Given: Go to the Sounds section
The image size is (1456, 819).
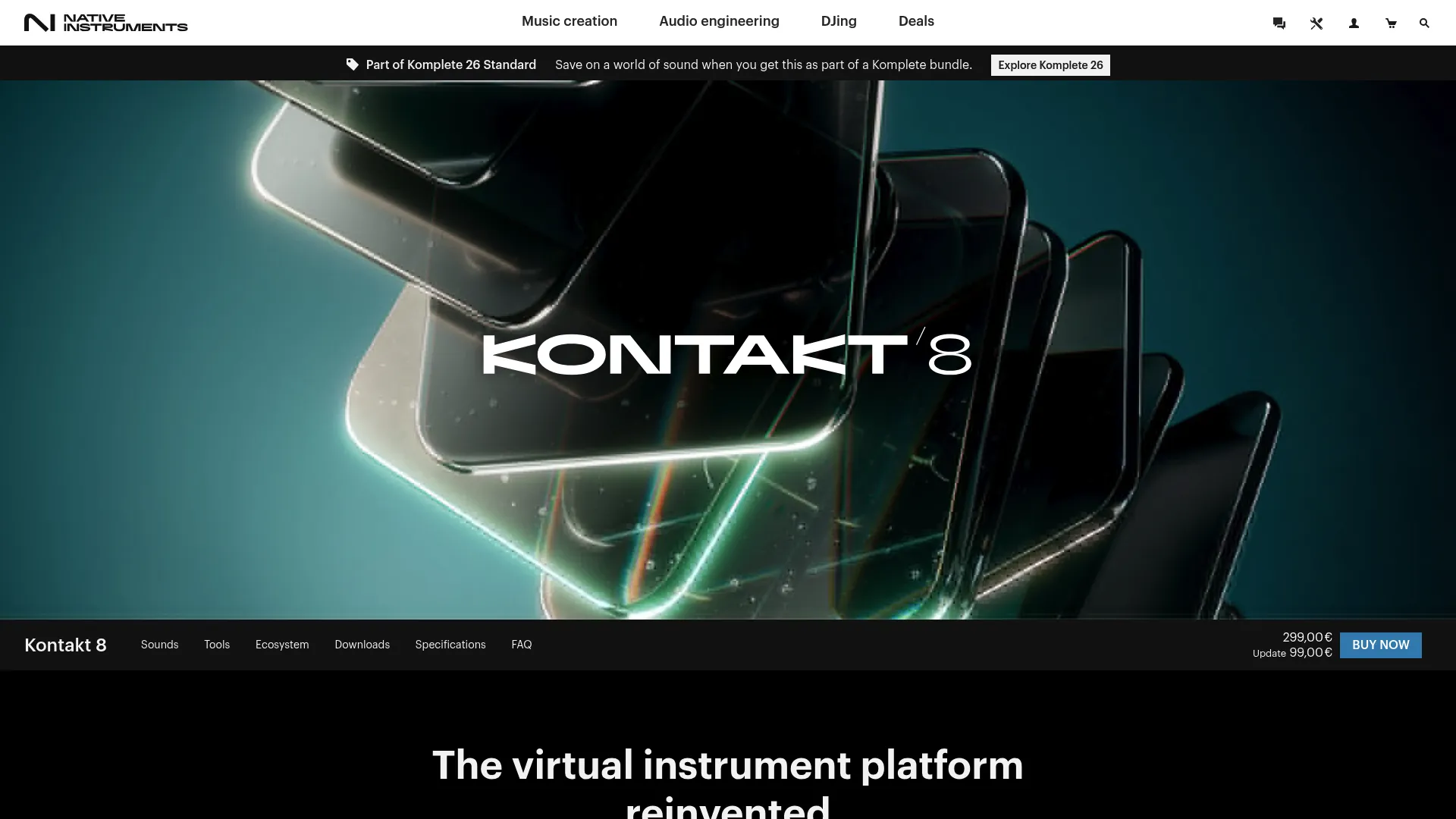Looking at the screenshot, I should (x=159, y=645).
